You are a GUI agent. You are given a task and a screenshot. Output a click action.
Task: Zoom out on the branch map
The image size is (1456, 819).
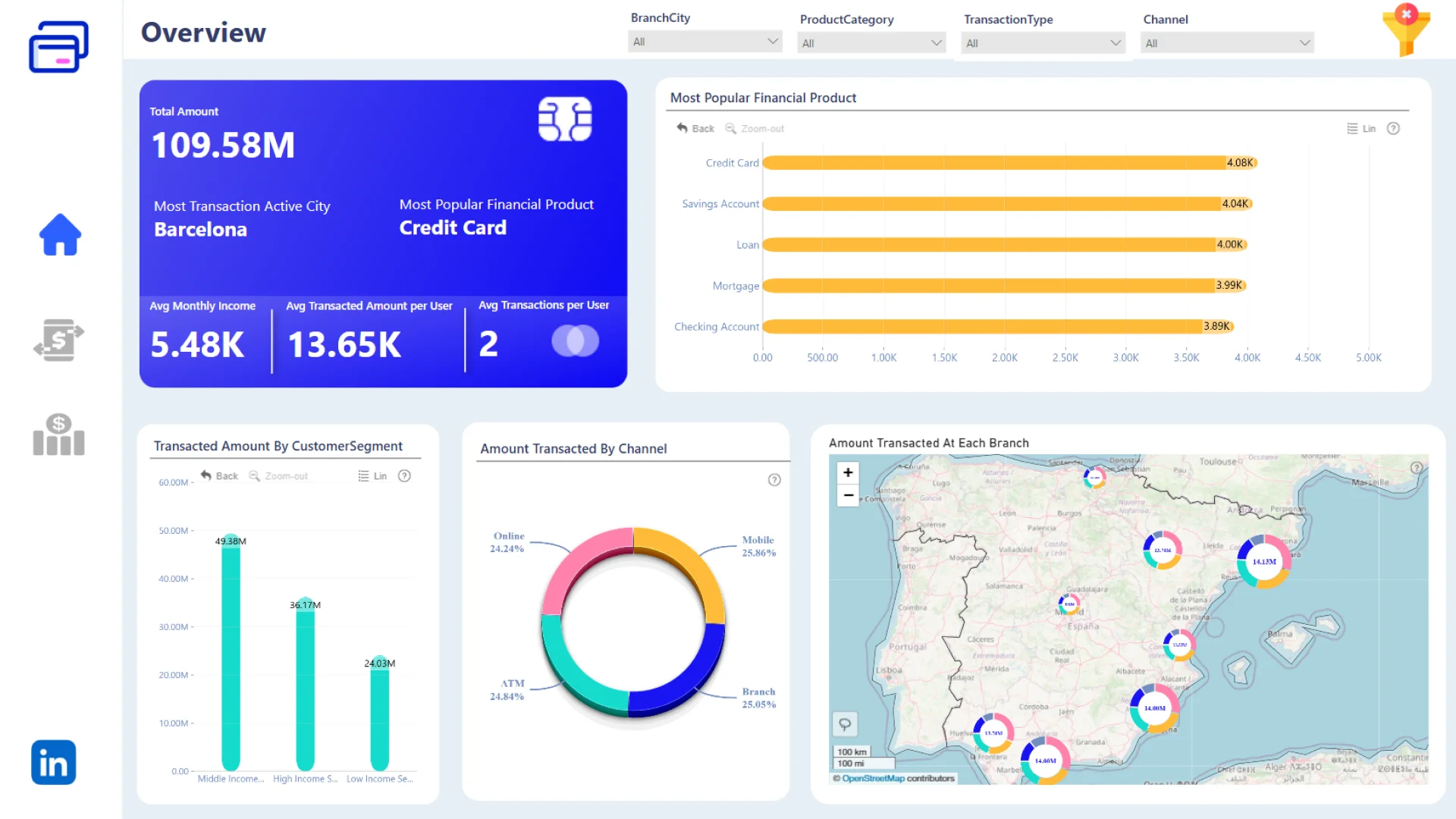(848, 495)
